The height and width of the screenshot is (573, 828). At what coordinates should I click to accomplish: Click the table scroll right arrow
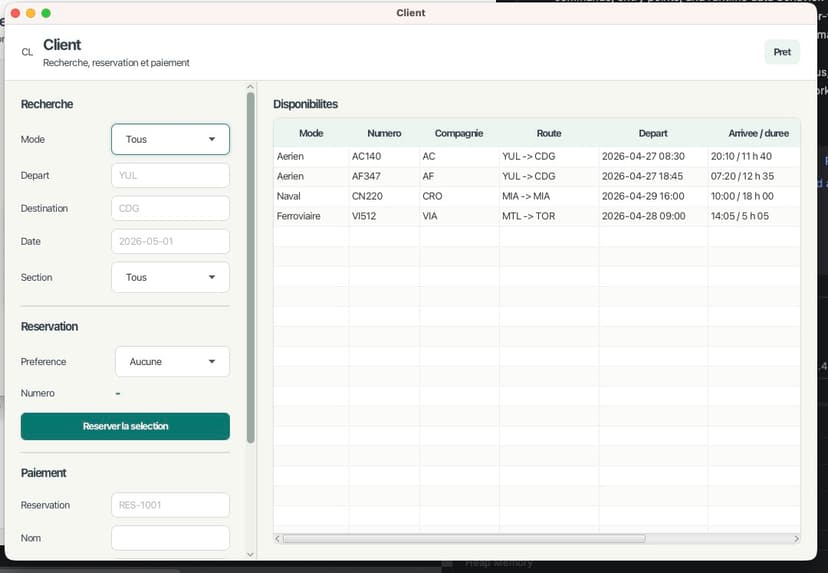pyautogui.click(x=796, y=539)
